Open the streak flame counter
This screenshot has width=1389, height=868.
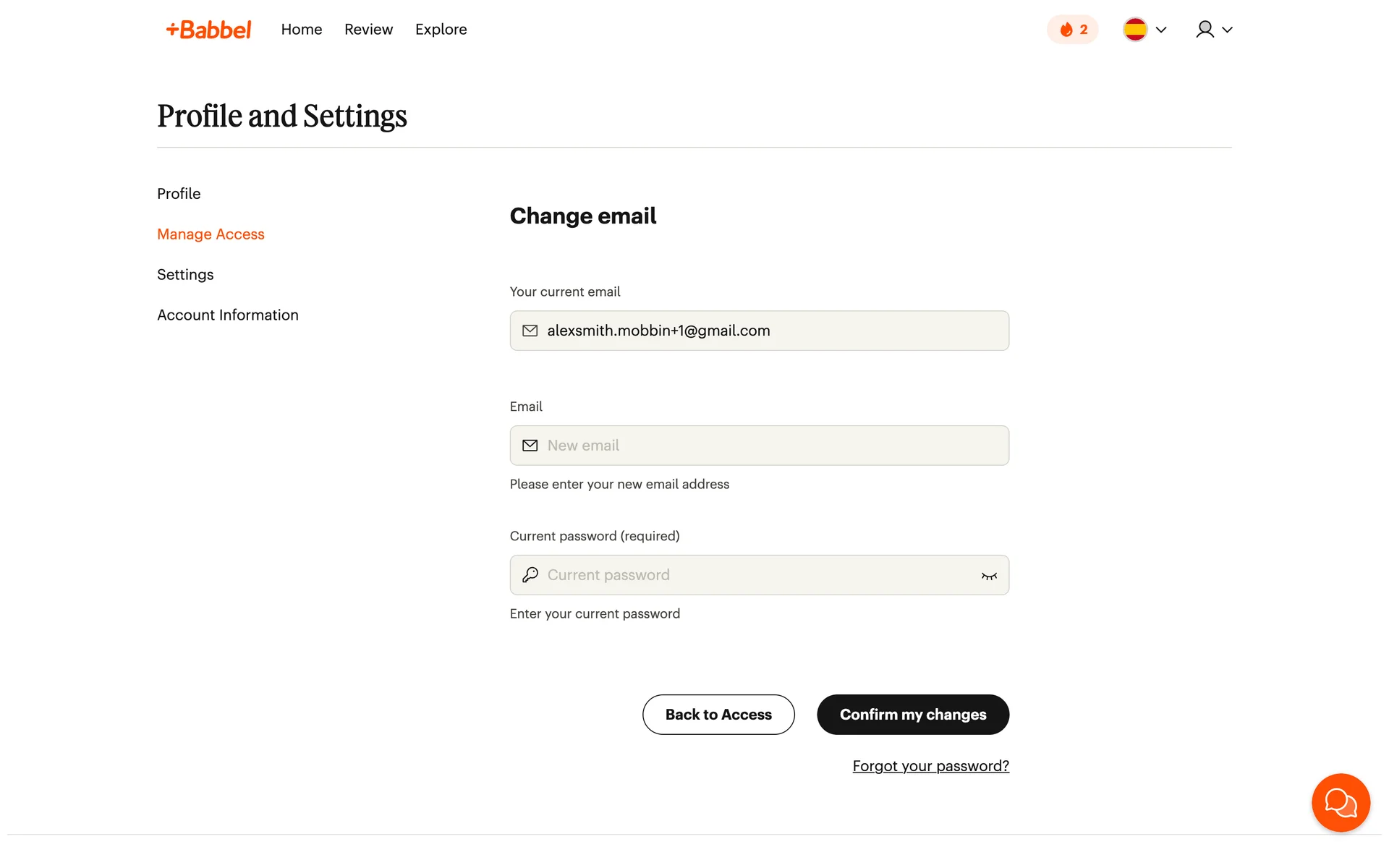pos(1072,30)
